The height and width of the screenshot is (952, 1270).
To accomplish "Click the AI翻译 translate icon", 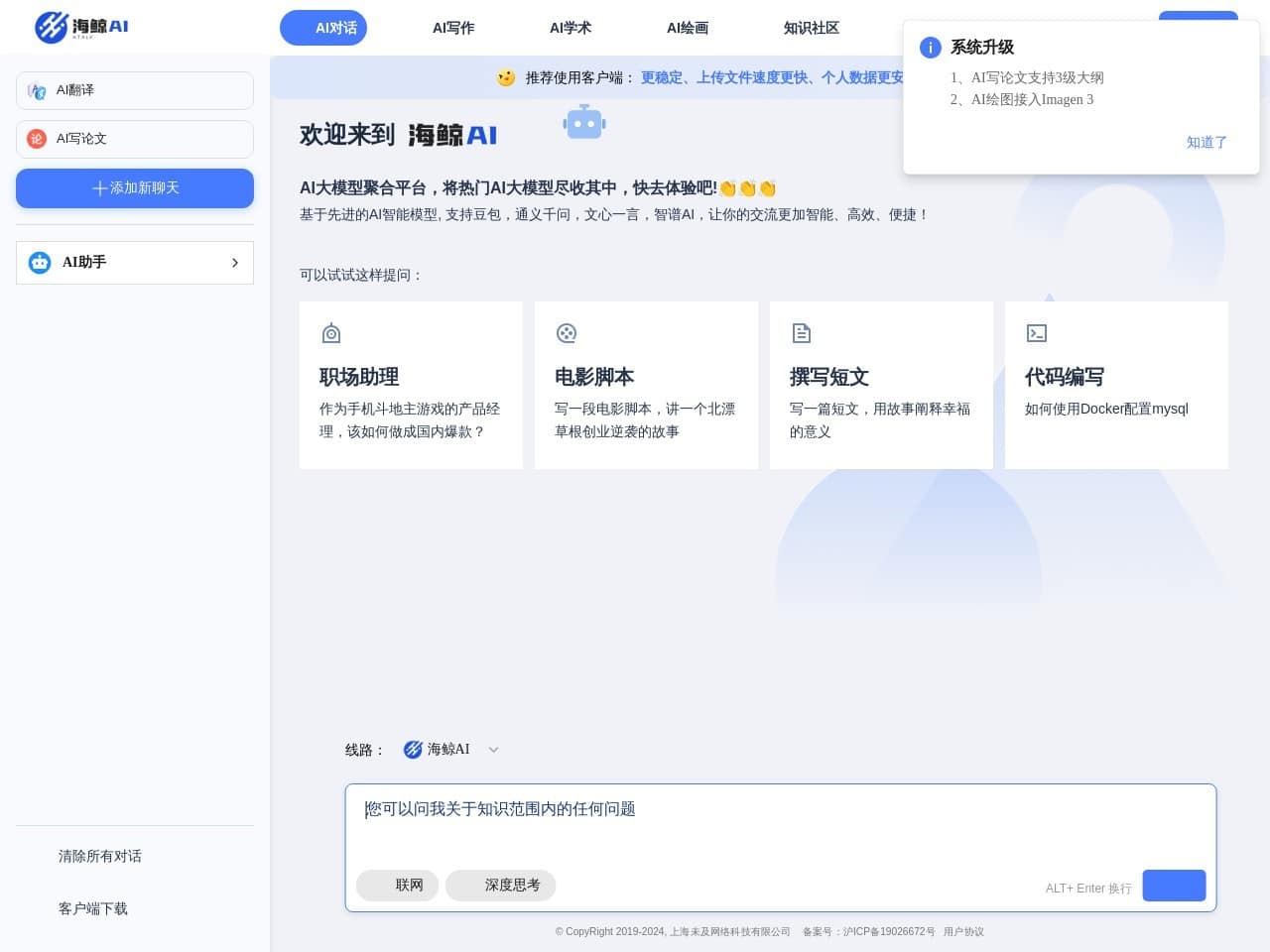I will 37,90.
